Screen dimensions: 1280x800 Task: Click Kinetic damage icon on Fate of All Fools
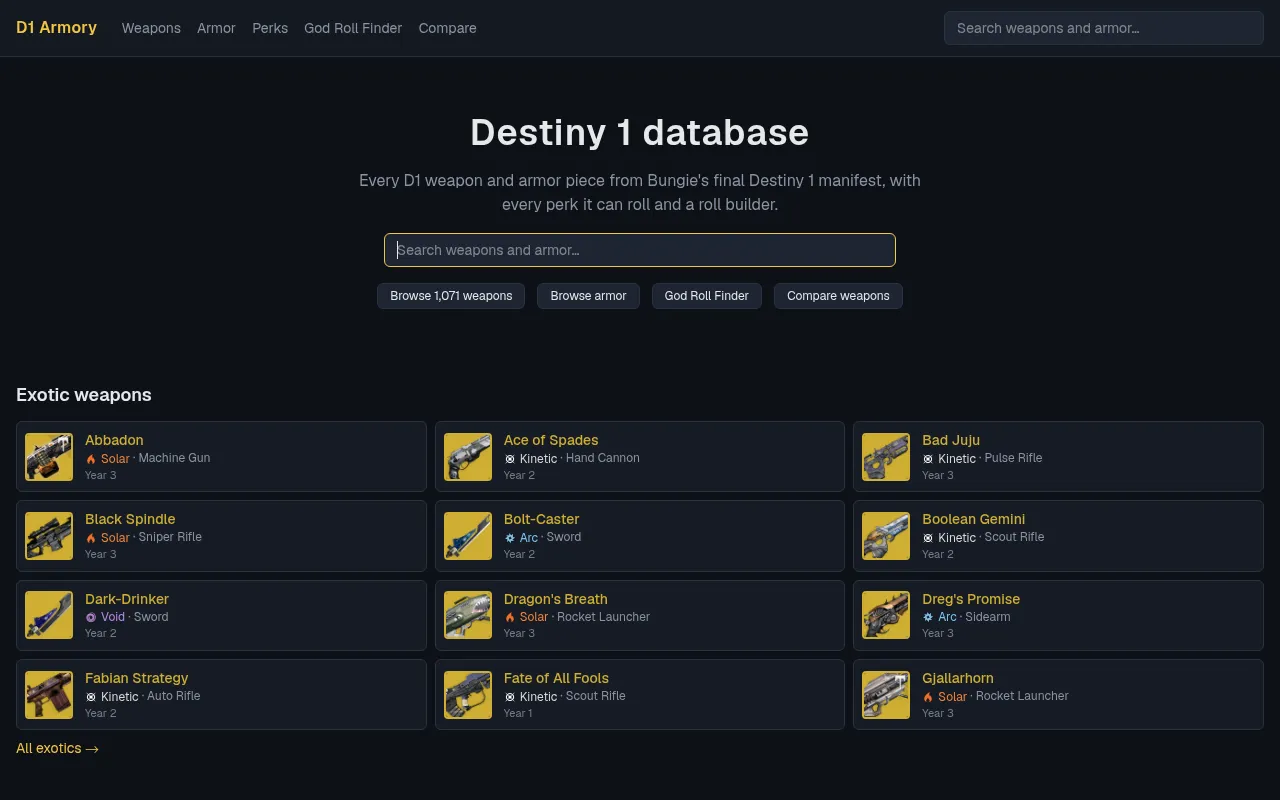click(510, 697)
